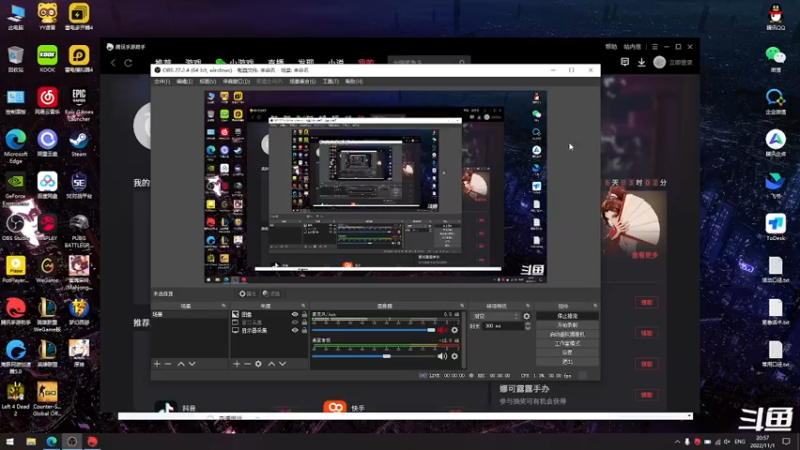
Task: Open the scene transition type dropdown
Action: pyautogui.click(x=495, y=316)
